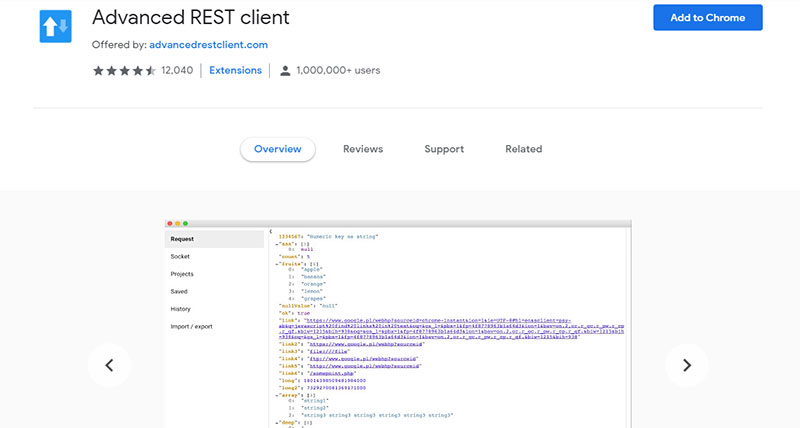Open the Related tab
The image size is (800, 428).
point(523,149)
